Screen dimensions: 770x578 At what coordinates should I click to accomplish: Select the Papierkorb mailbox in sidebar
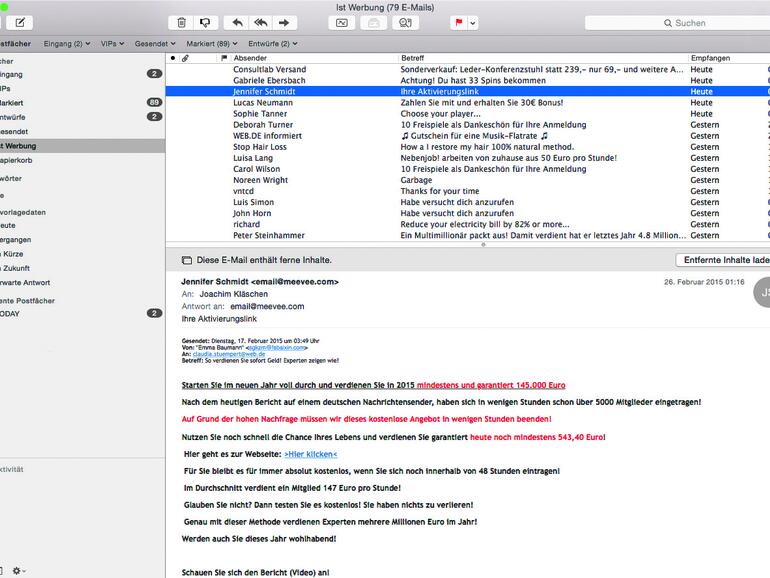[x=82, y=160]
